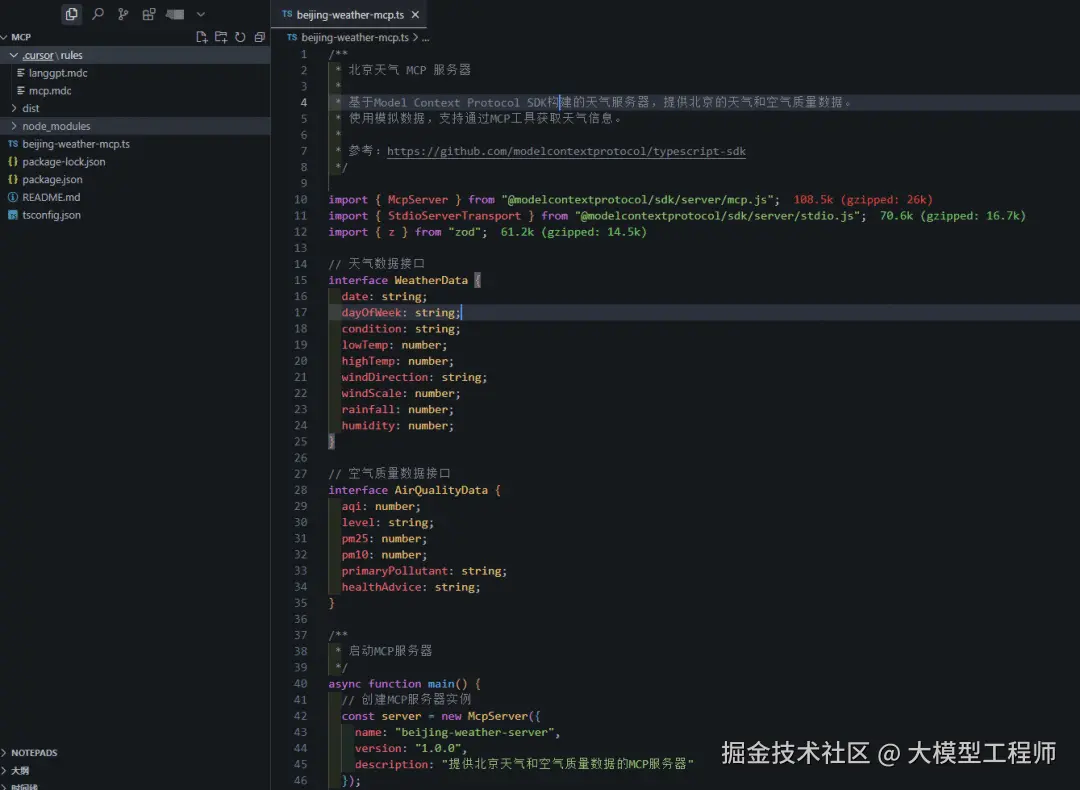The image size is (1080, 790).
Task: Open the fifth activity bar view icon
Action: coord(175,14)
